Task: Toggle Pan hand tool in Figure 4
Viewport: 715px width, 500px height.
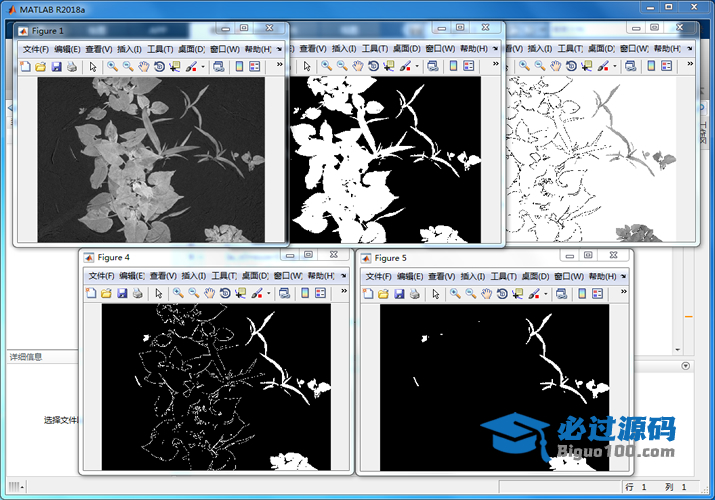Action: point(209,293)
